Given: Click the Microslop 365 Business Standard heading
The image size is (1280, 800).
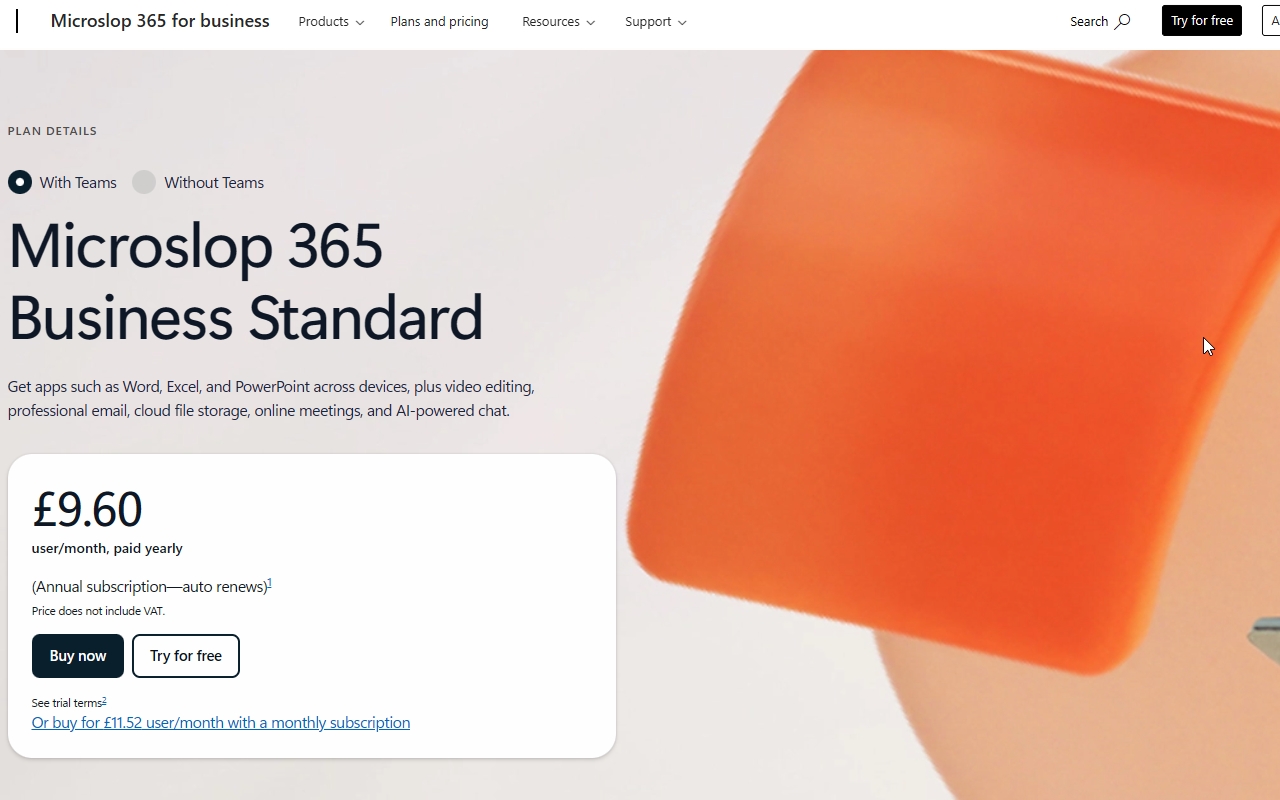Looking at the screenshot, I should pyautogui.click(x=245, y=281).
